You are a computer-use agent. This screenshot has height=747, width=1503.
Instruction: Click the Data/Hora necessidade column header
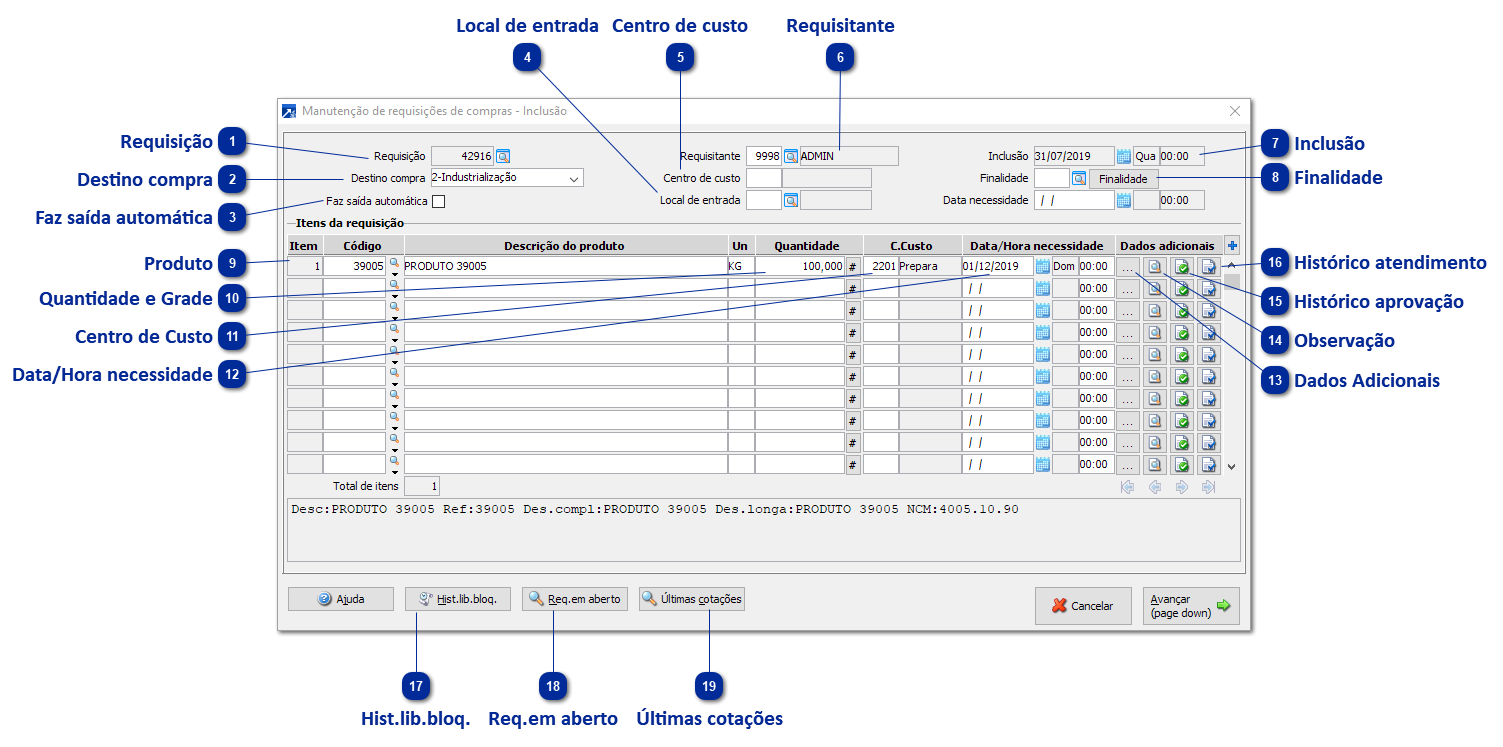[x=1037, y=246]
